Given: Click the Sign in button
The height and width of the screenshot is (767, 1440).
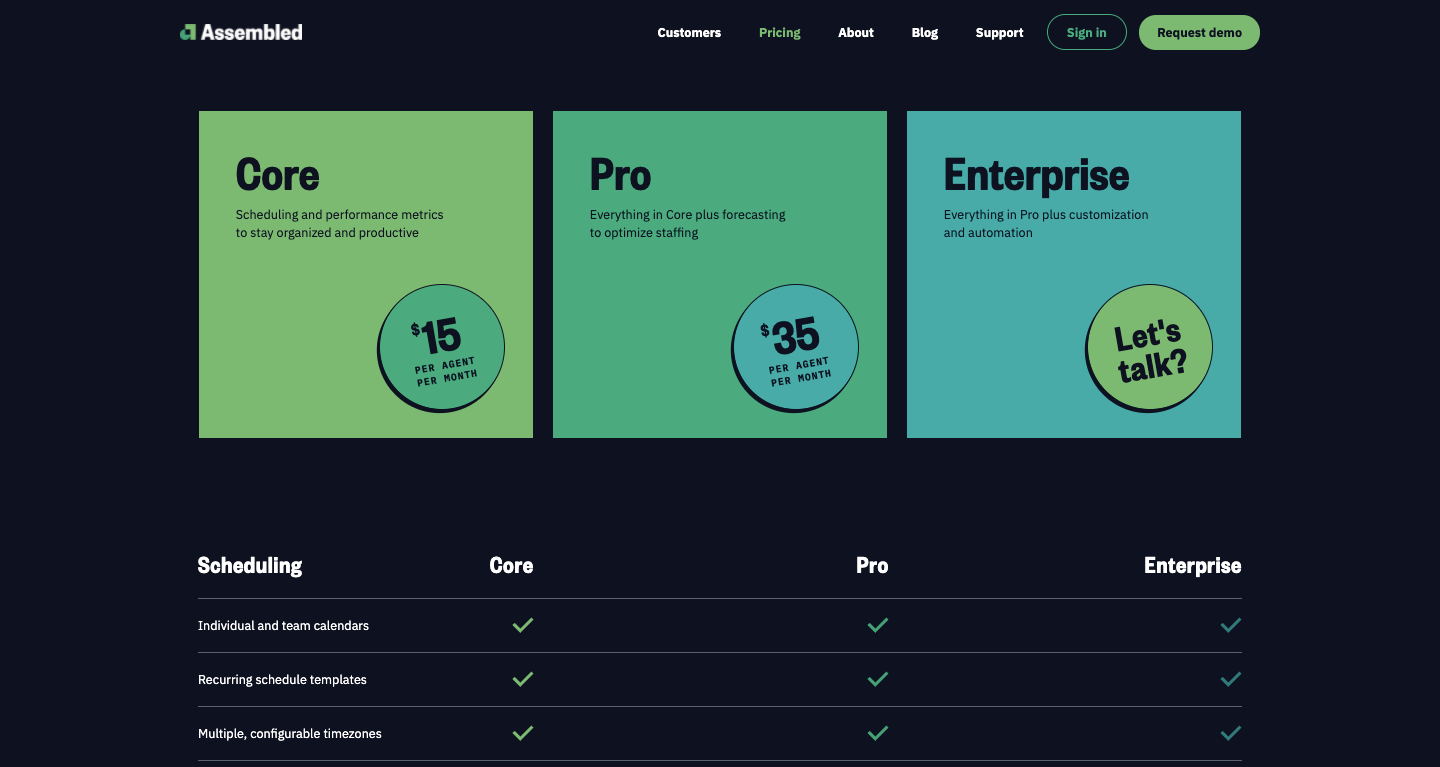Looking at the screenshot, I should pyautogui.click(x=1087, y=32).
